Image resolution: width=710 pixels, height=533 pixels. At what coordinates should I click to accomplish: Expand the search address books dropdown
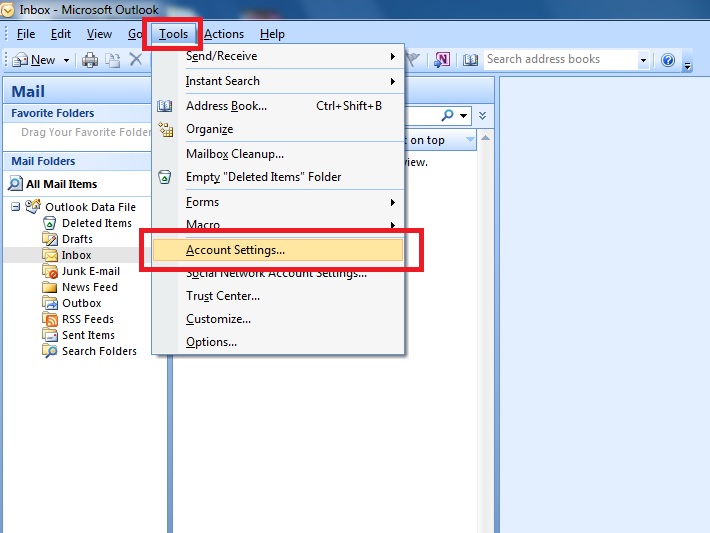tap(643, 60)
